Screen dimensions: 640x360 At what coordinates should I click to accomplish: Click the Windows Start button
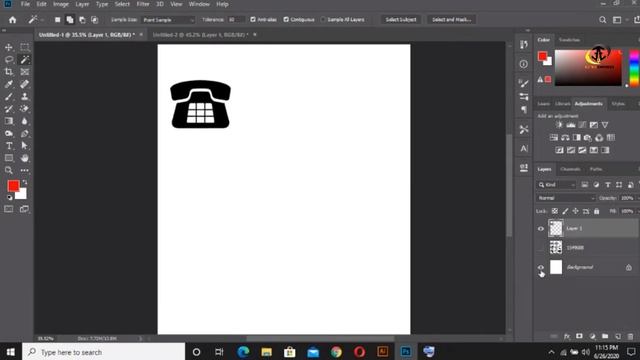11,352
